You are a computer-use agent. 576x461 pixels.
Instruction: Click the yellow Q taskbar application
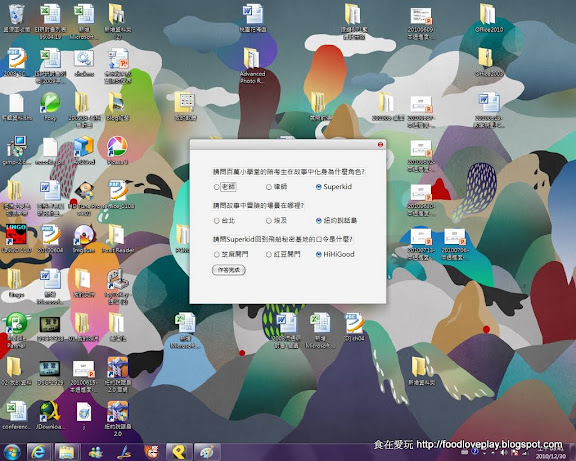pyautogui.click(x=179, y=452)
